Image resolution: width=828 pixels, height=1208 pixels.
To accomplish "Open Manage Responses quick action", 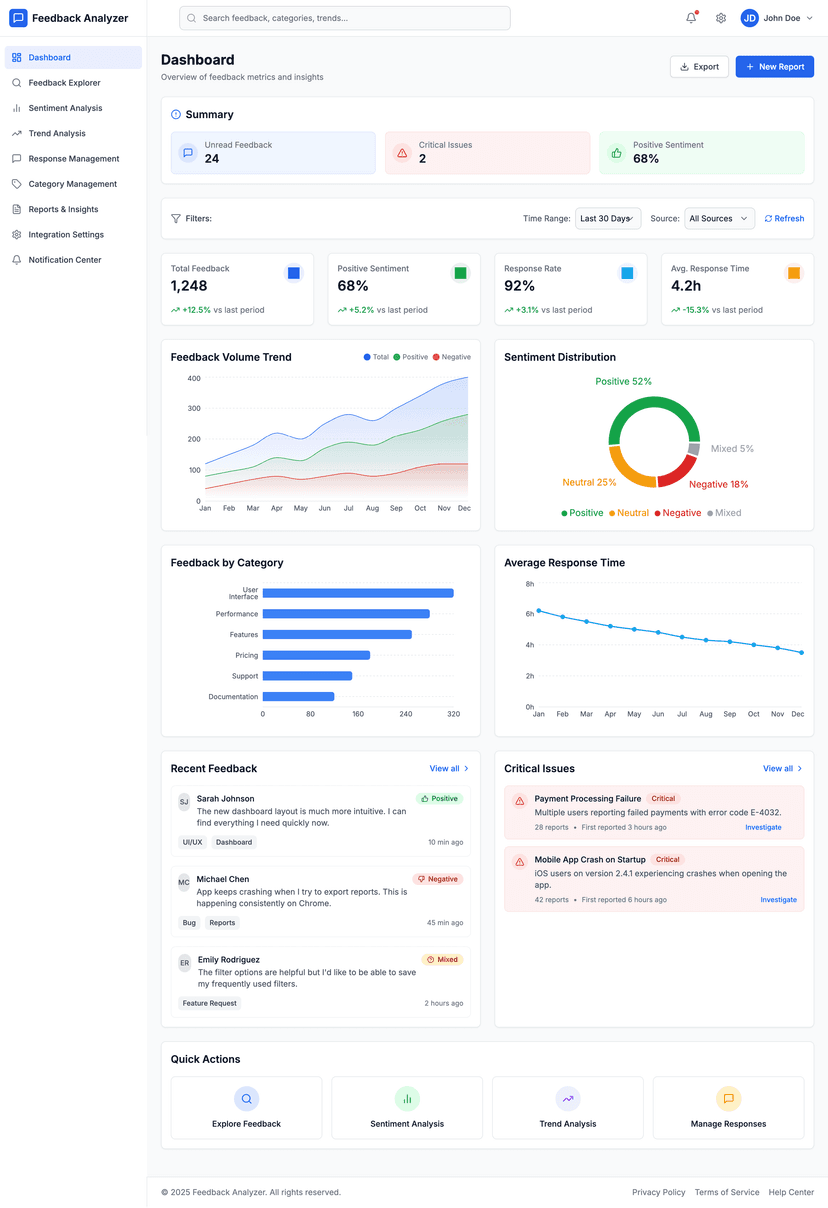I will (728, 1107).
